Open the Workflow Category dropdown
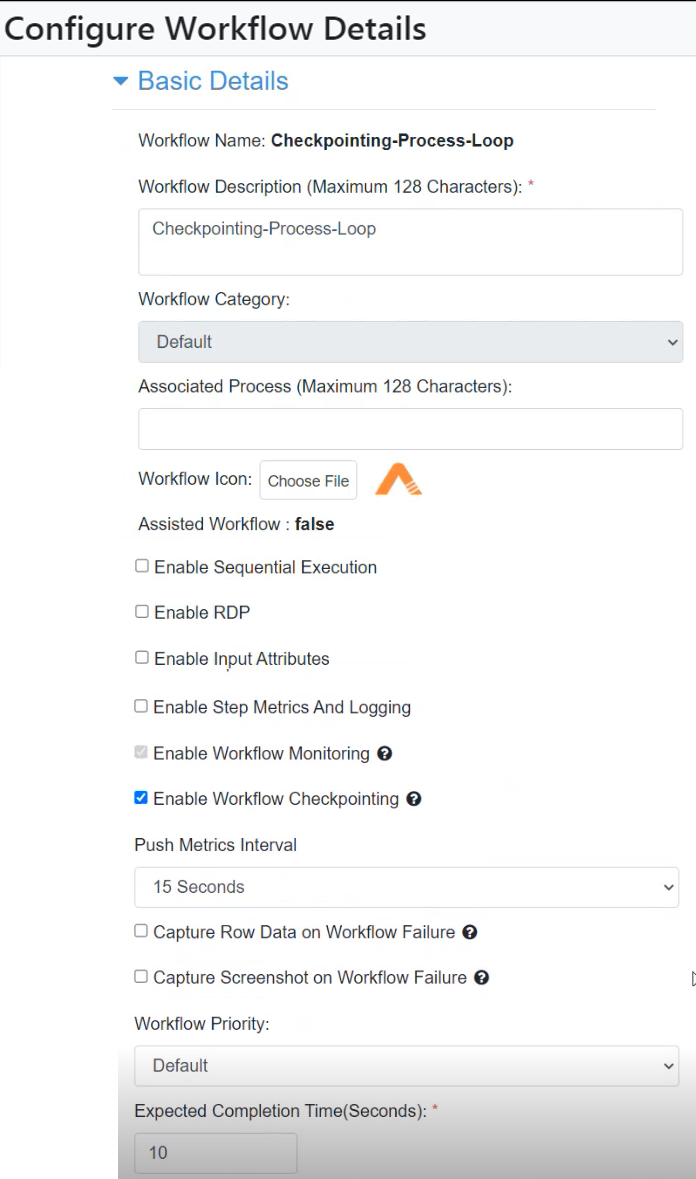 click(410, 342)
